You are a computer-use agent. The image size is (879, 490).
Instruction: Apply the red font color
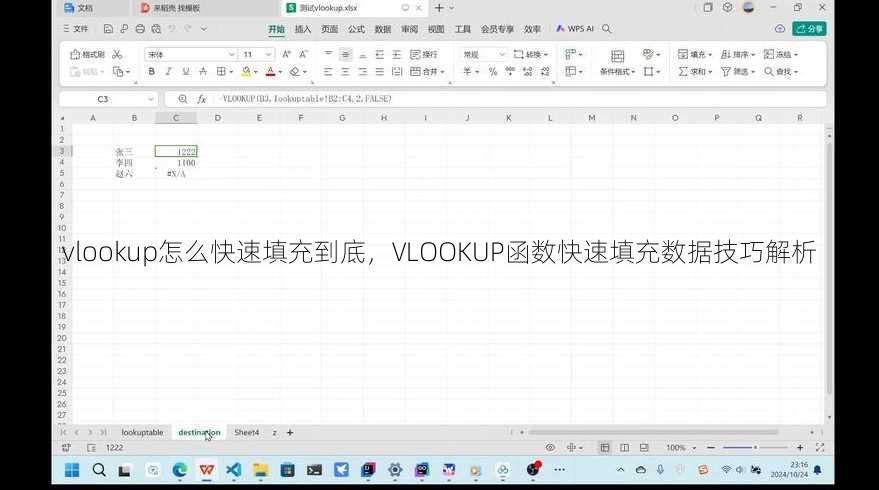(x=271, y=72)
